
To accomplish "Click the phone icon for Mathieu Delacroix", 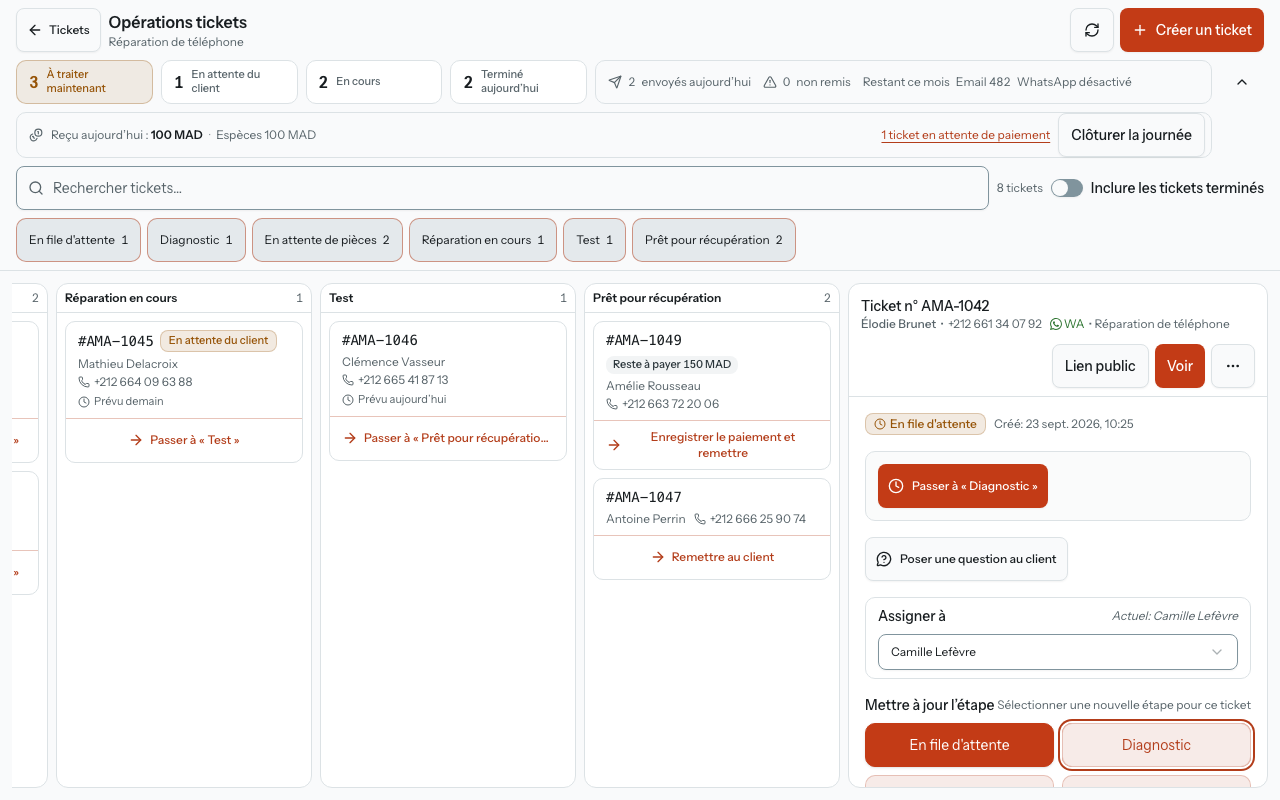I will click(x=84, y=382).
